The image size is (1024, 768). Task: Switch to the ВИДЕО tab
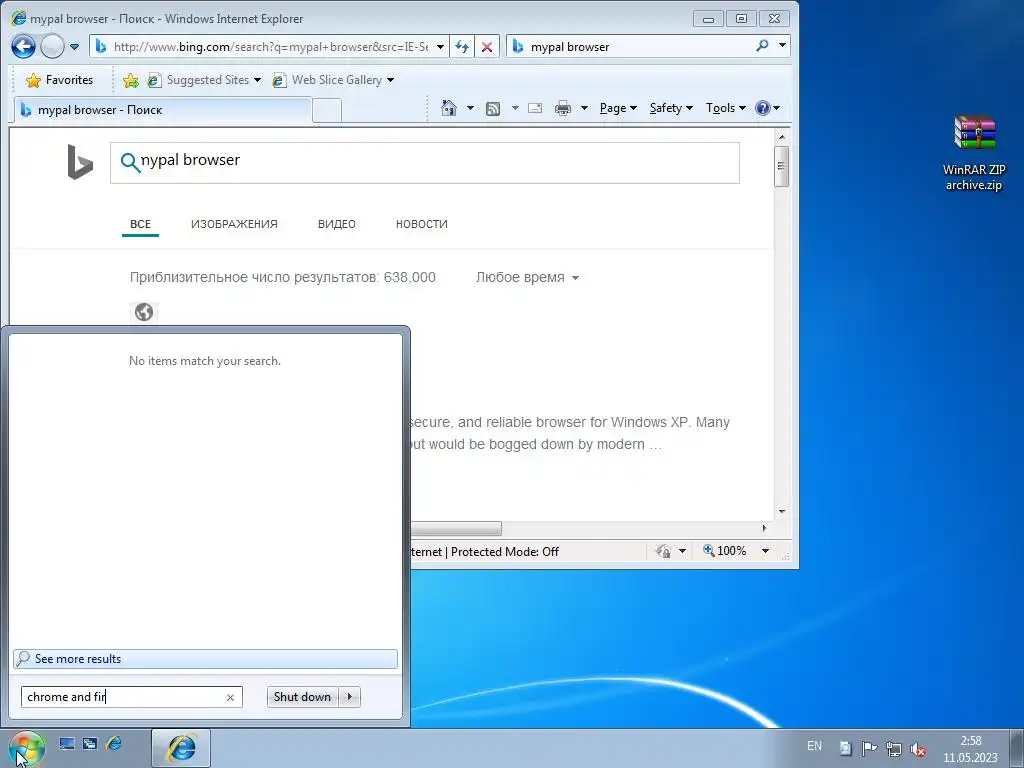[336, 224]
